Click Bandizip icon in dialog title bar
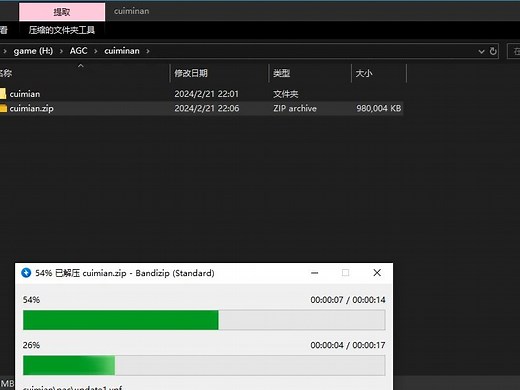Viewport: 520px width, 390px height. [26, 273]
